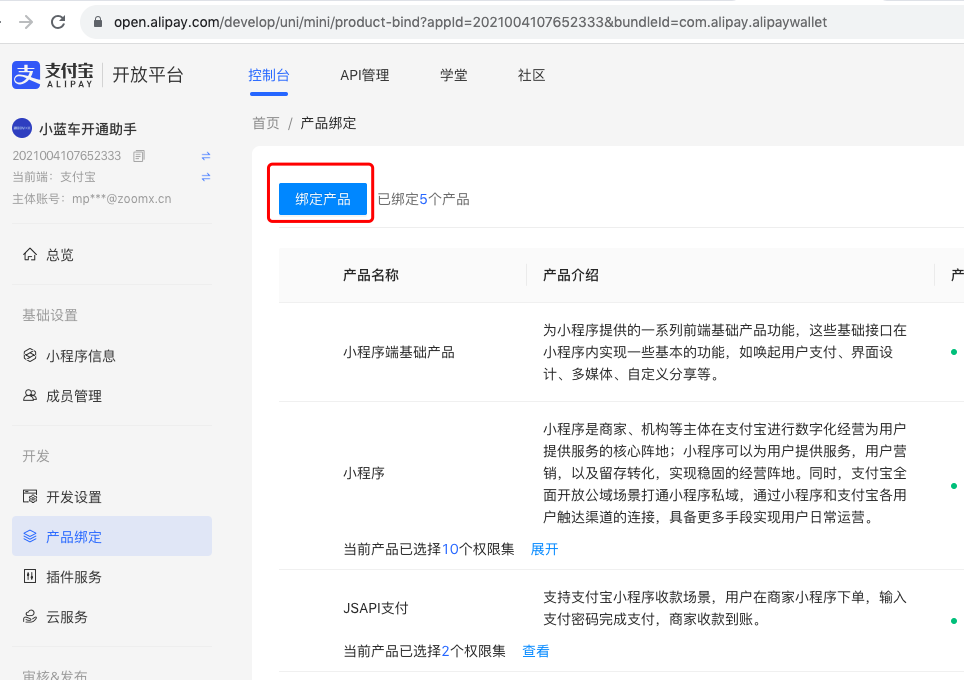This screenshot has width=964, height=680.
Task: Click the 成员管理 people icon
Action: coord(30,395)
